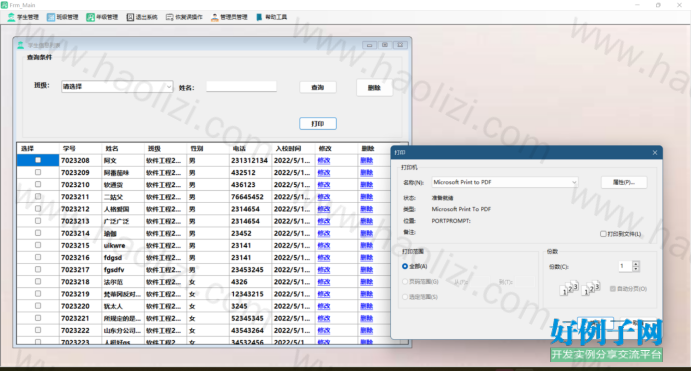This screenshot has width=692, height=372.
Task: Open the 学生管理 menu
Action: [23, 17]
